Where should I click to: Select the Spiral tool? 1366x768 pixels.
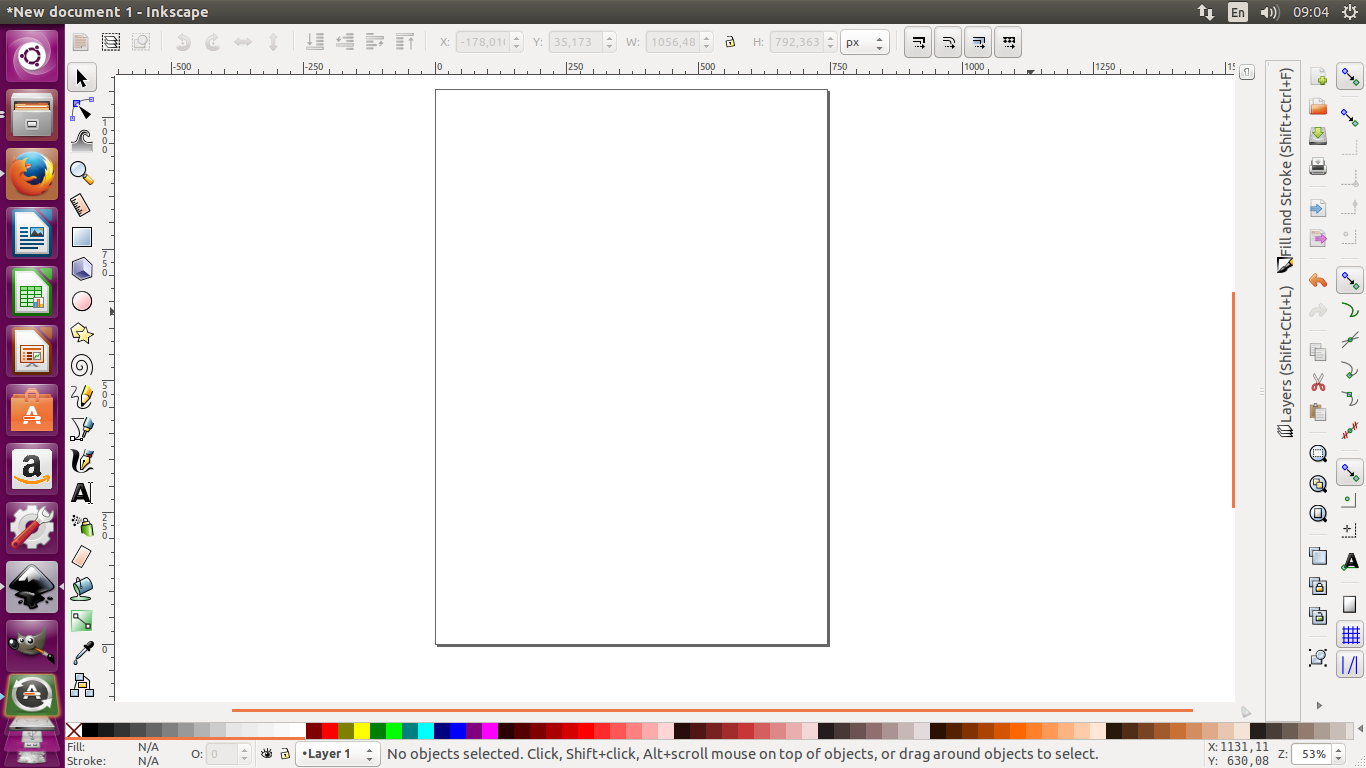click(81, 365)
